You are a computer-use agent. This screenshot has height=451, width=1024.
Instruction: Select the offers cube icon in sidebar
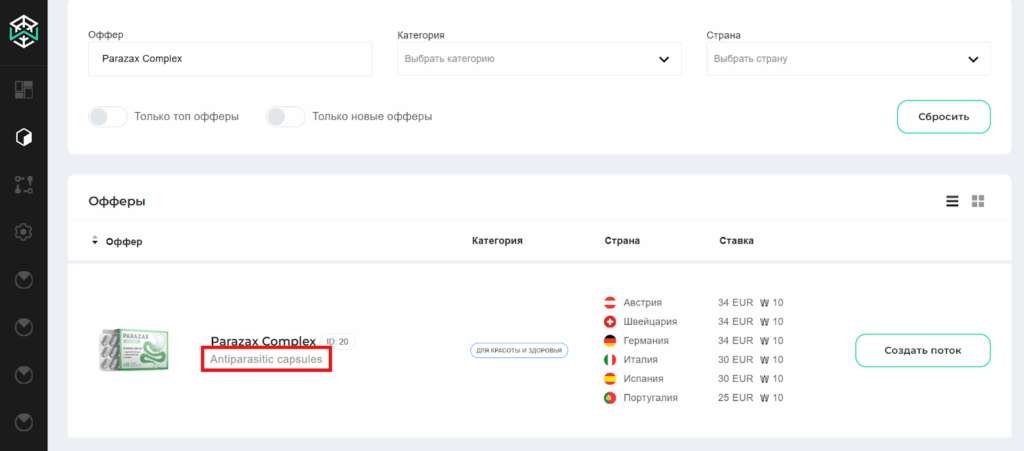point(24,137)
